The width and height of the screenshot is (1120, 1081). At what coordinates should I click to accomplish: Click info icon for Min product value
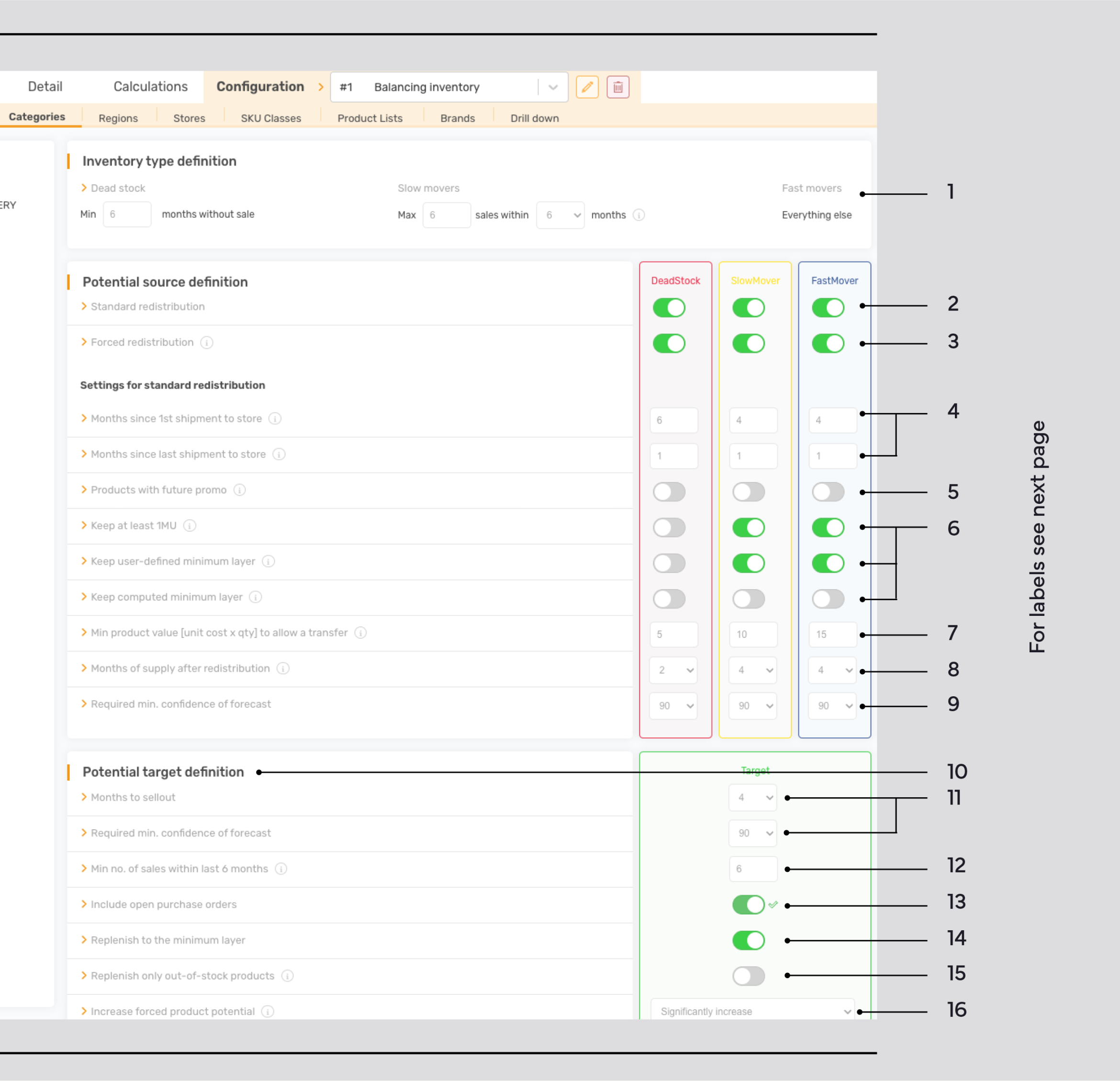pyautogui.click(x=360, y=633)
